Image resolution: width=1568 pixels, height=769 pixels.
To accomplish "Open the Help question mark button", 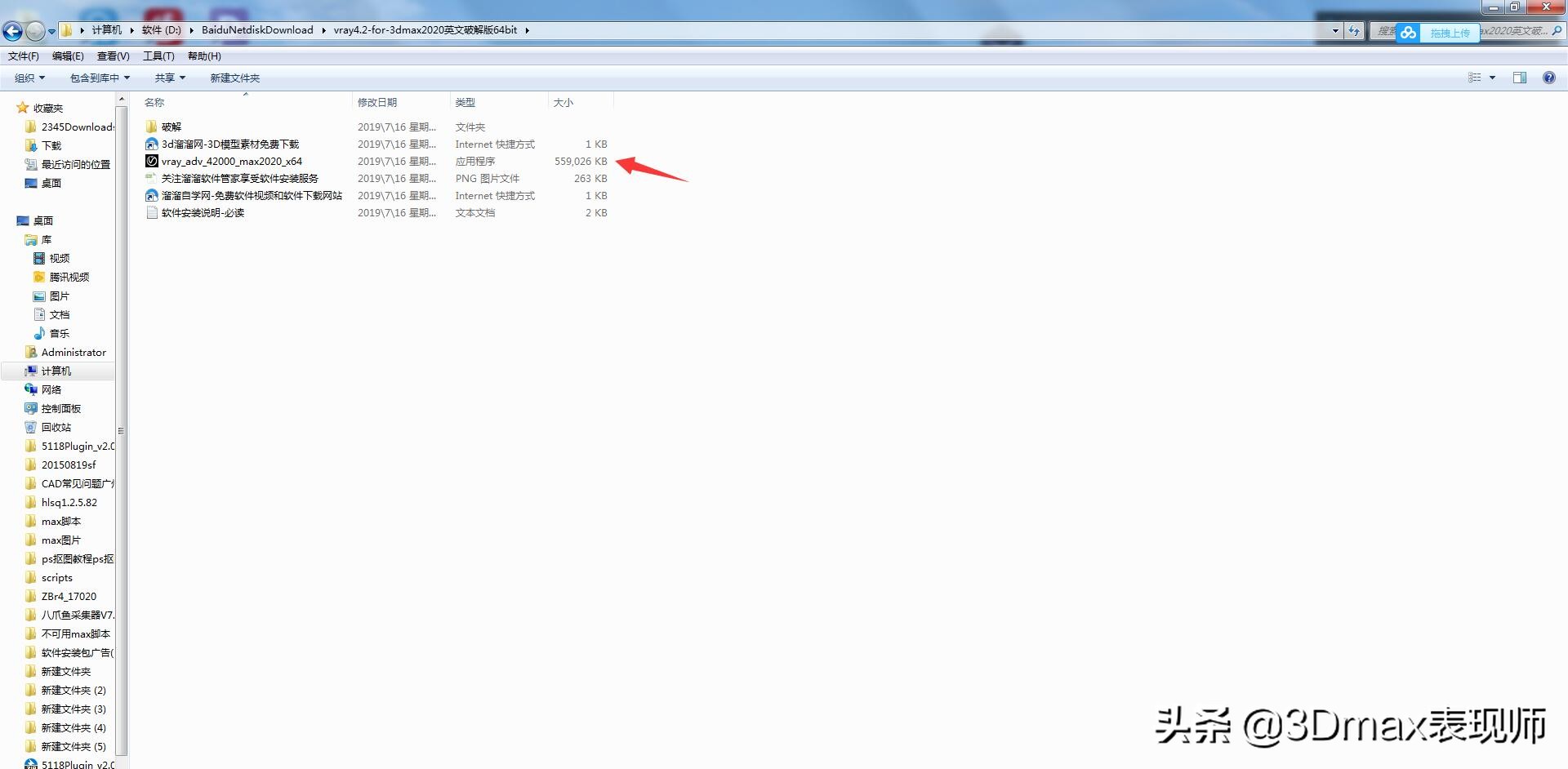I will (1549, 78).
